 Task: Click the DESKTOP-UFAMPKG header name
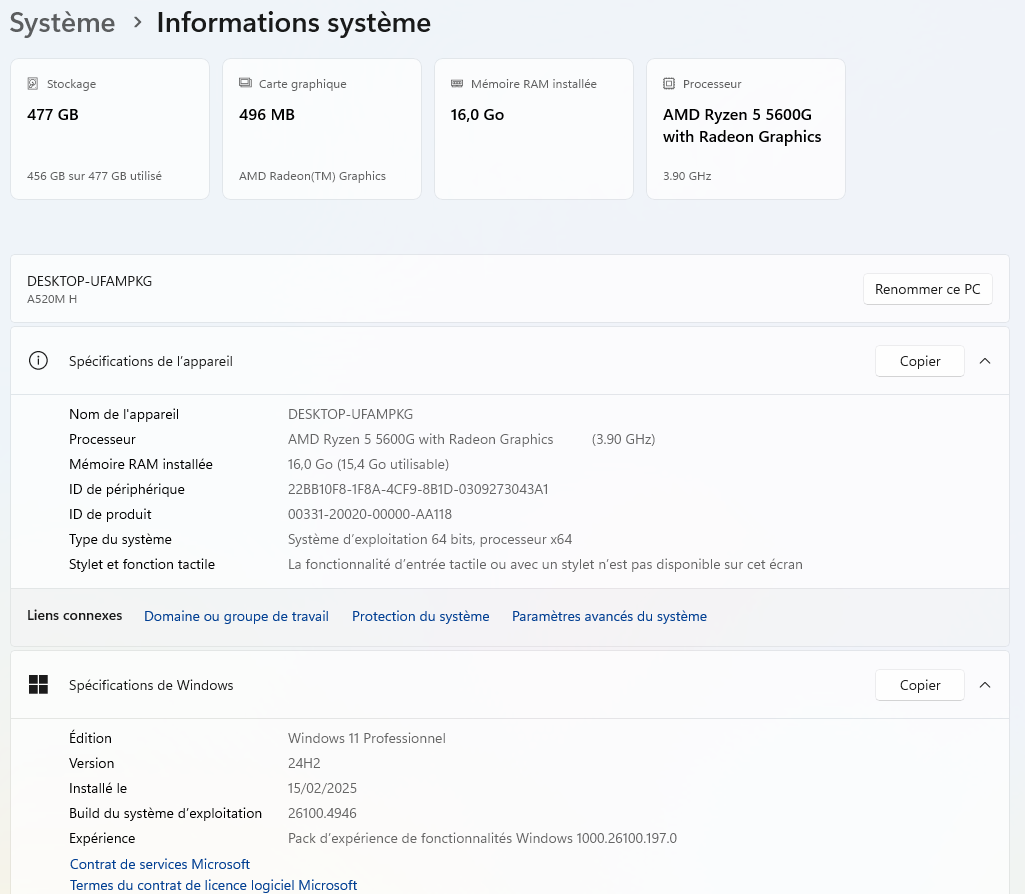(x=90, y=281)
